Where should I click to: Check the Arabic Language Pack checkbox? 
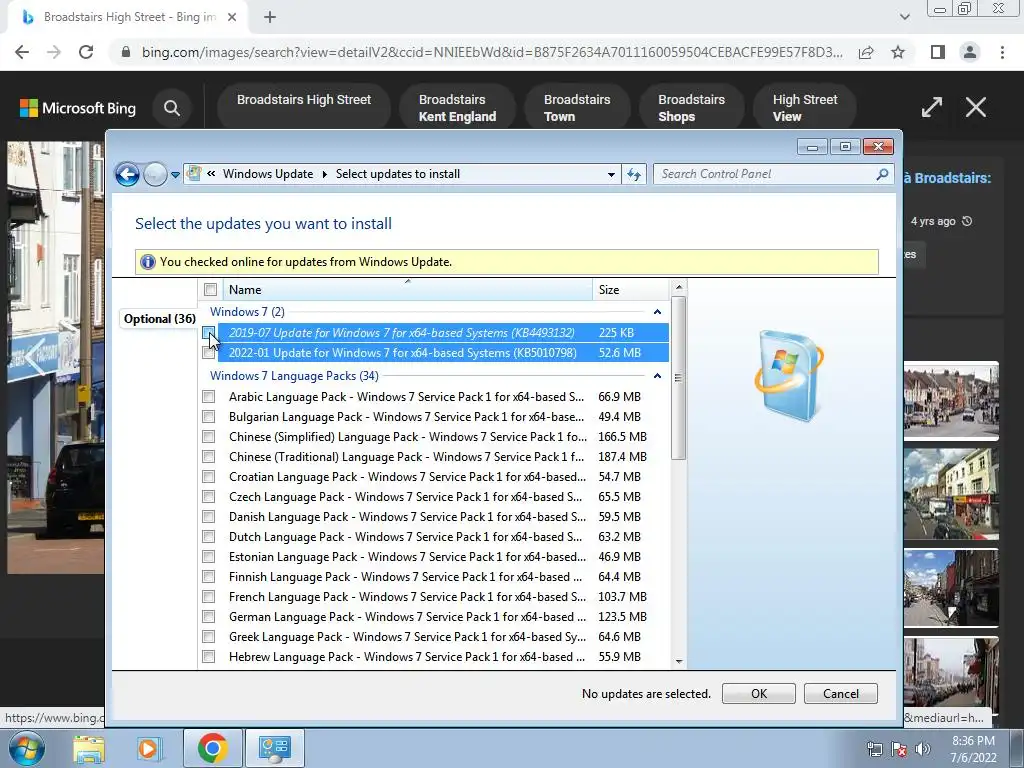[208, 396]
